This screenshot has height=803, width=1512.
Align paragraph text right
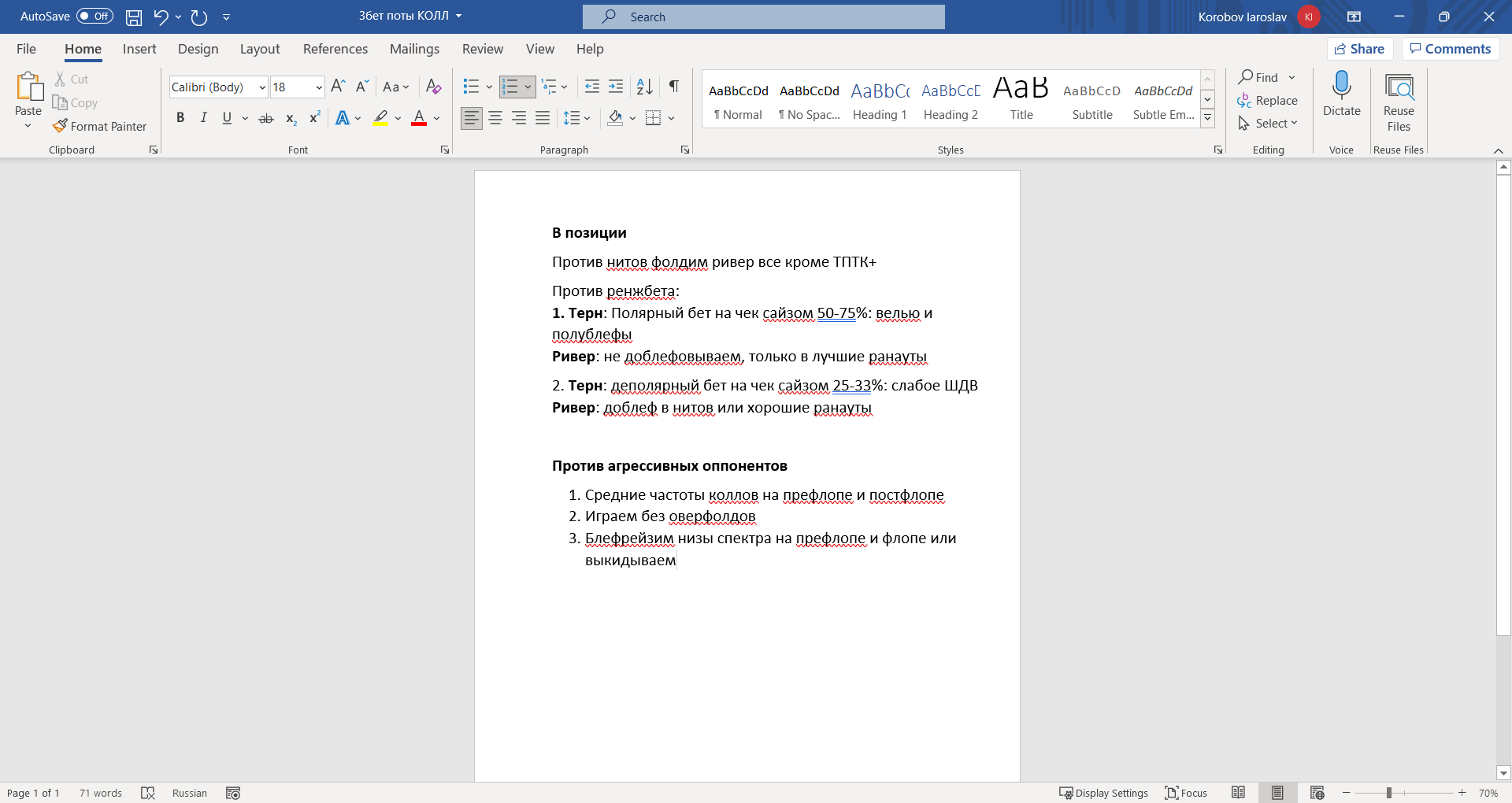coord(519,118)
